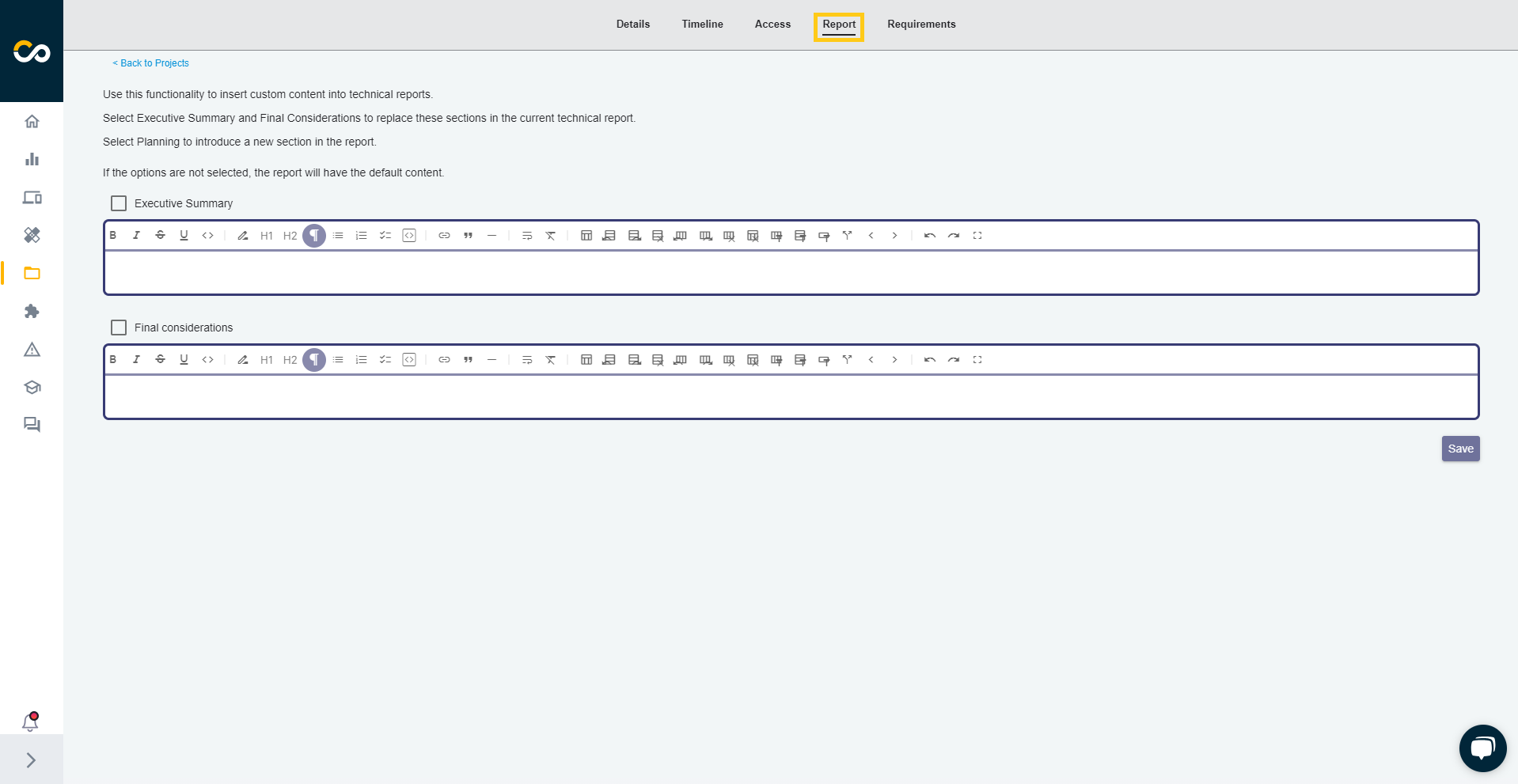Insert blockquote in Final considerations editor
This screenshot has height=784, width=1518.
468,360
